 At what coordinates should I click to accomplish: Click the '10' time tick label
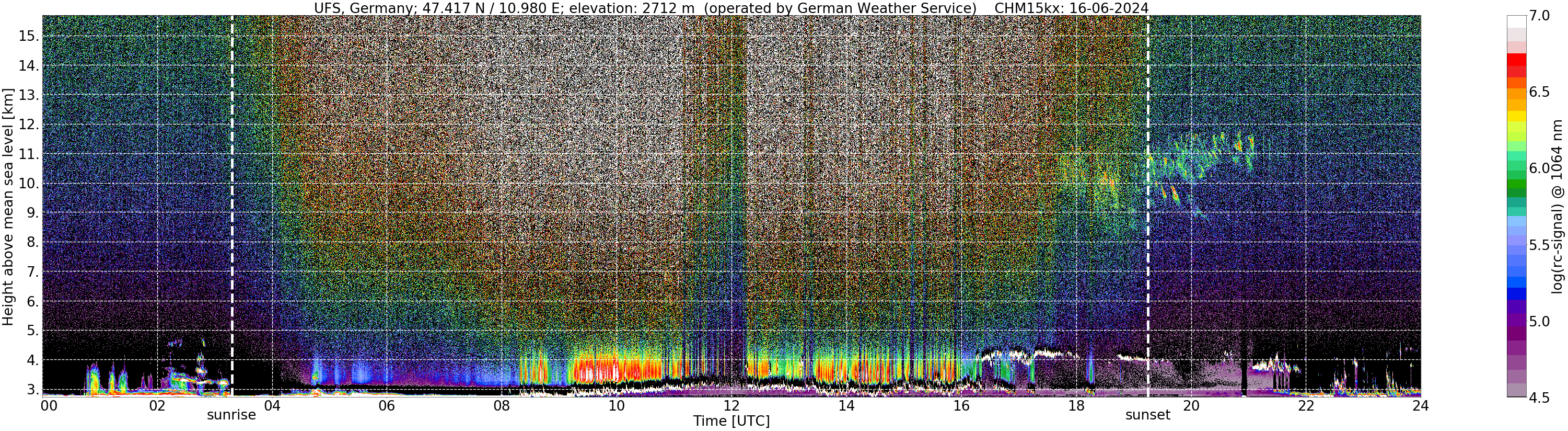click(x=617, y=406)
